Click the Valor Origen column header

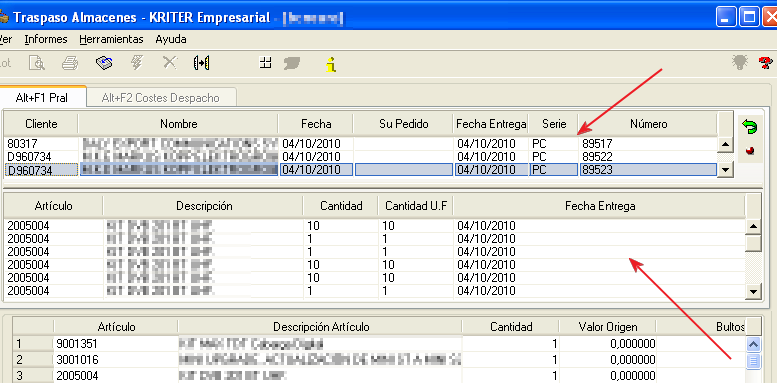click(x=608, y=327)
